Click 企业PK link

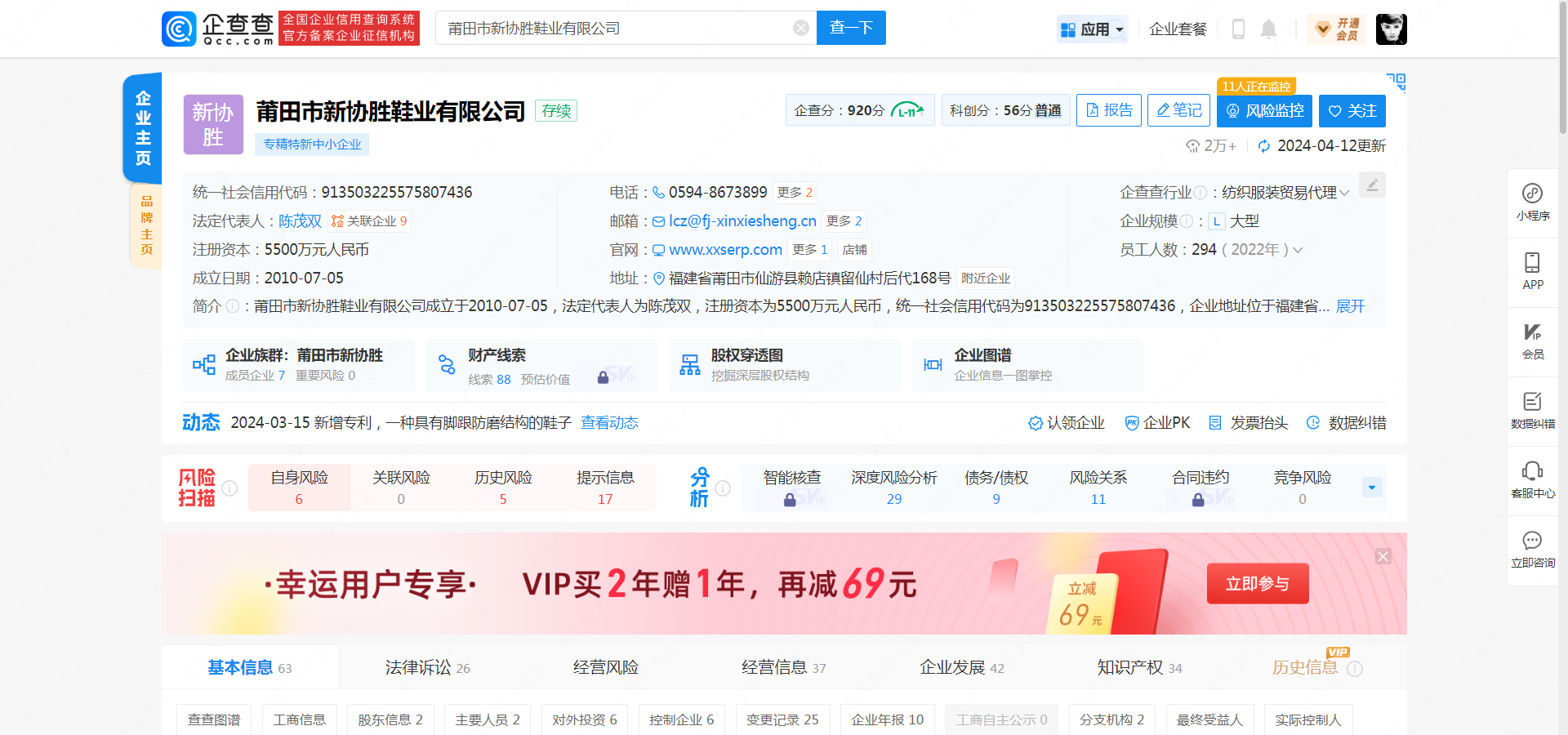pyautogui.click(x=1157, y=423)
